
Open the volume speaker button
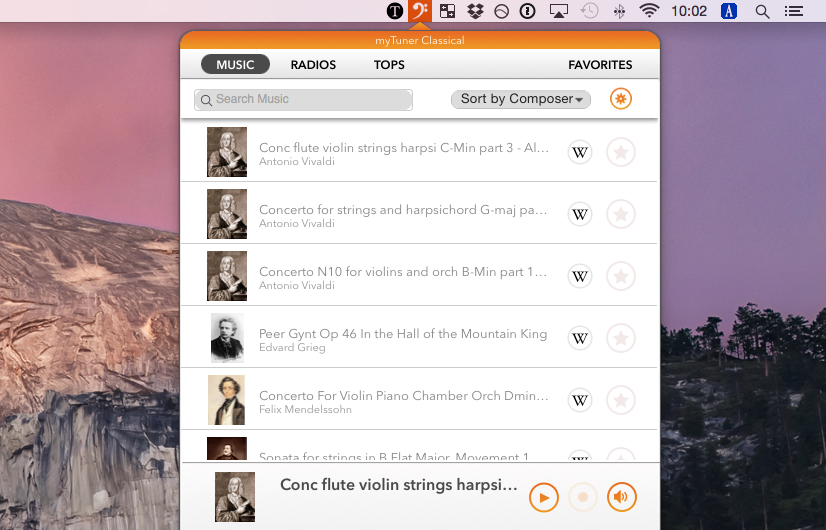coord(622,497)
